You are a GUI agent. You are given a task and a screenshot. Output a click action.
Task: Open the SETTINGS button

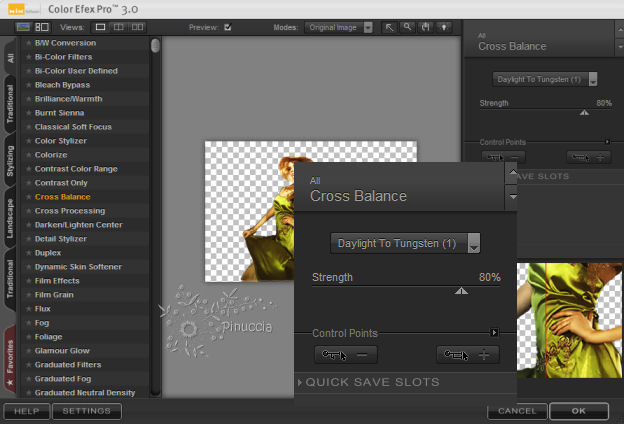pos(86,411)
